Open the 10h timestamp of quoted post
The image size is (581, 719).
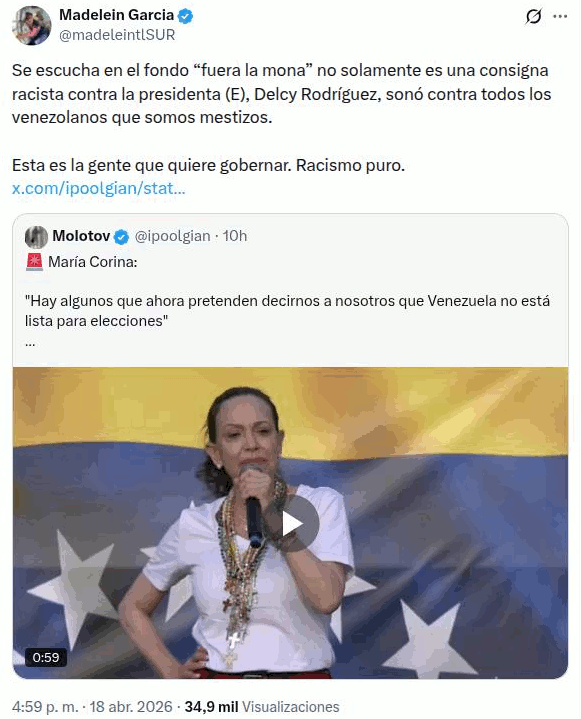(x=235, y=236)
